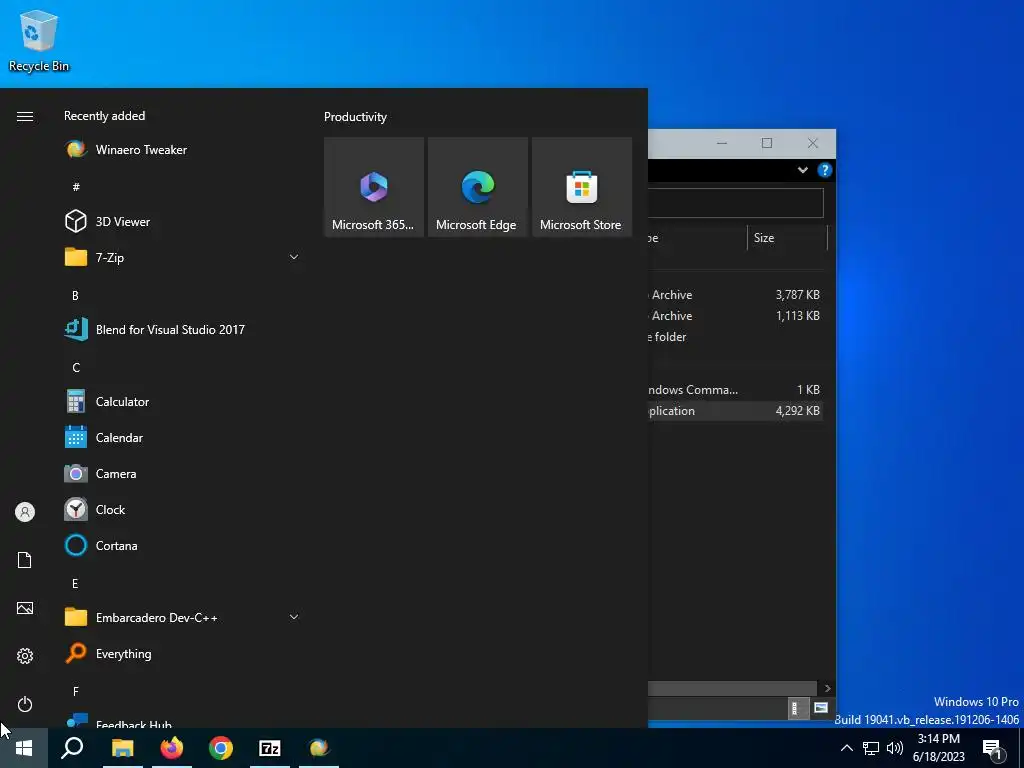This screenshot has height=768, width=1024.
Task: Click the Recently added heading
Action: (104, 116)
